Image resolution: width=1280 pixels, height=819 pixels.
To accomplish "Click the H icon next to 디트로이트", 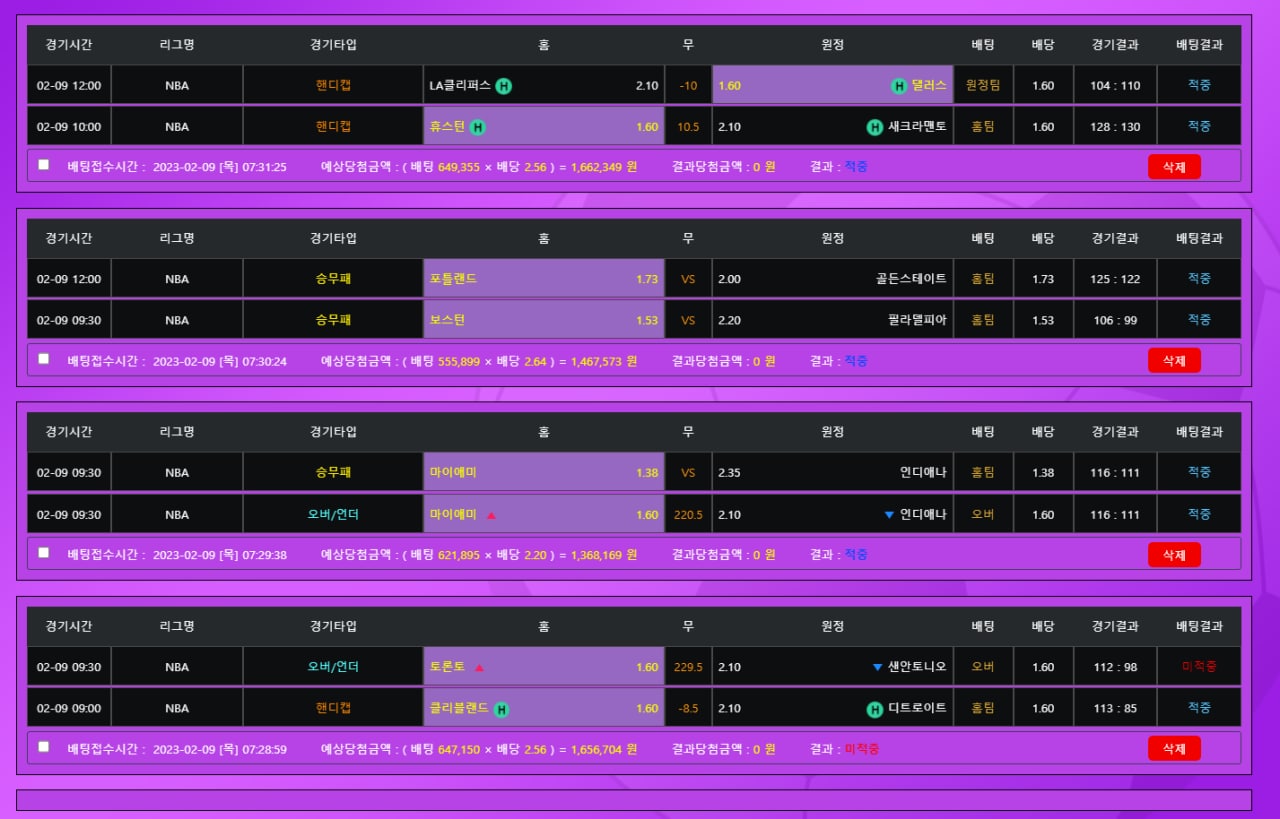I will click(875, 709).
